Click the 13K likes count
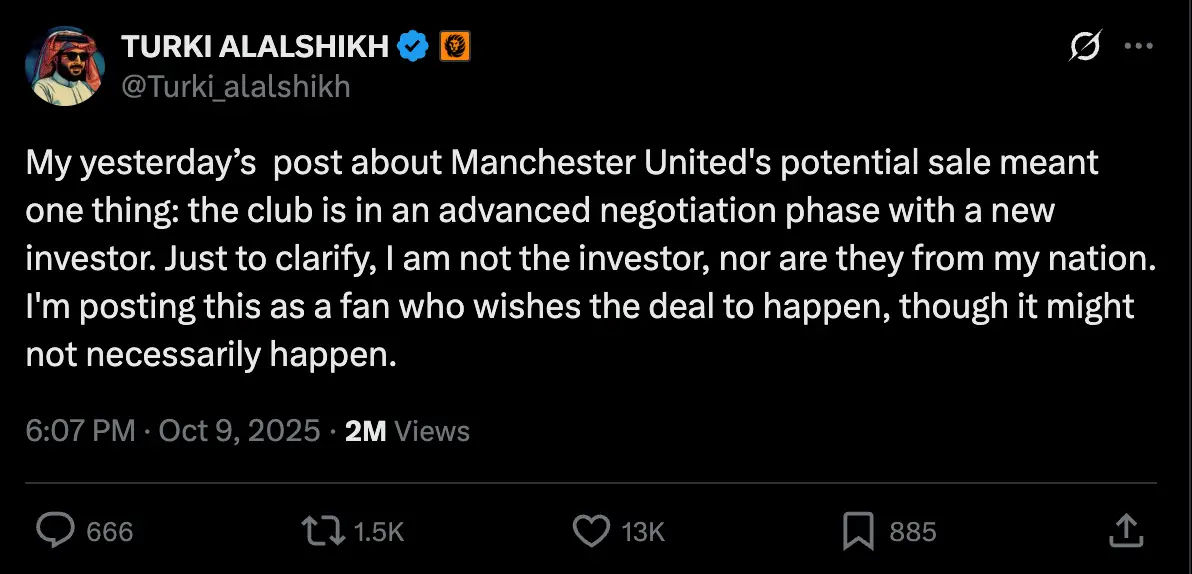Screen dimensions: 1192x574 pyautogui.click(x=643, y=531)
